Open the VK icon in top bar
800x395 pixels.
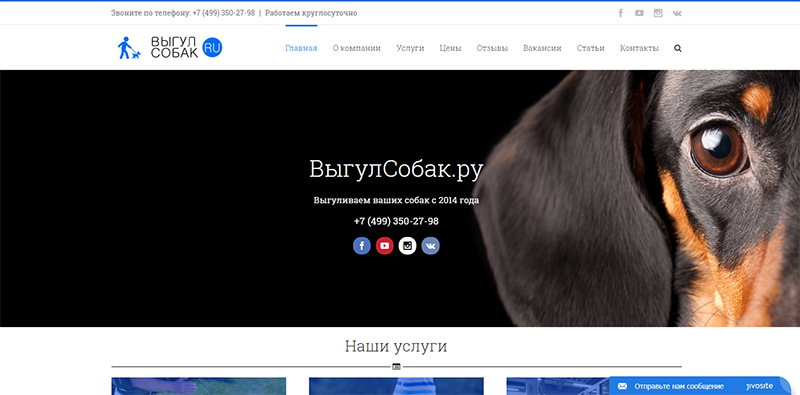click(677, 13)
